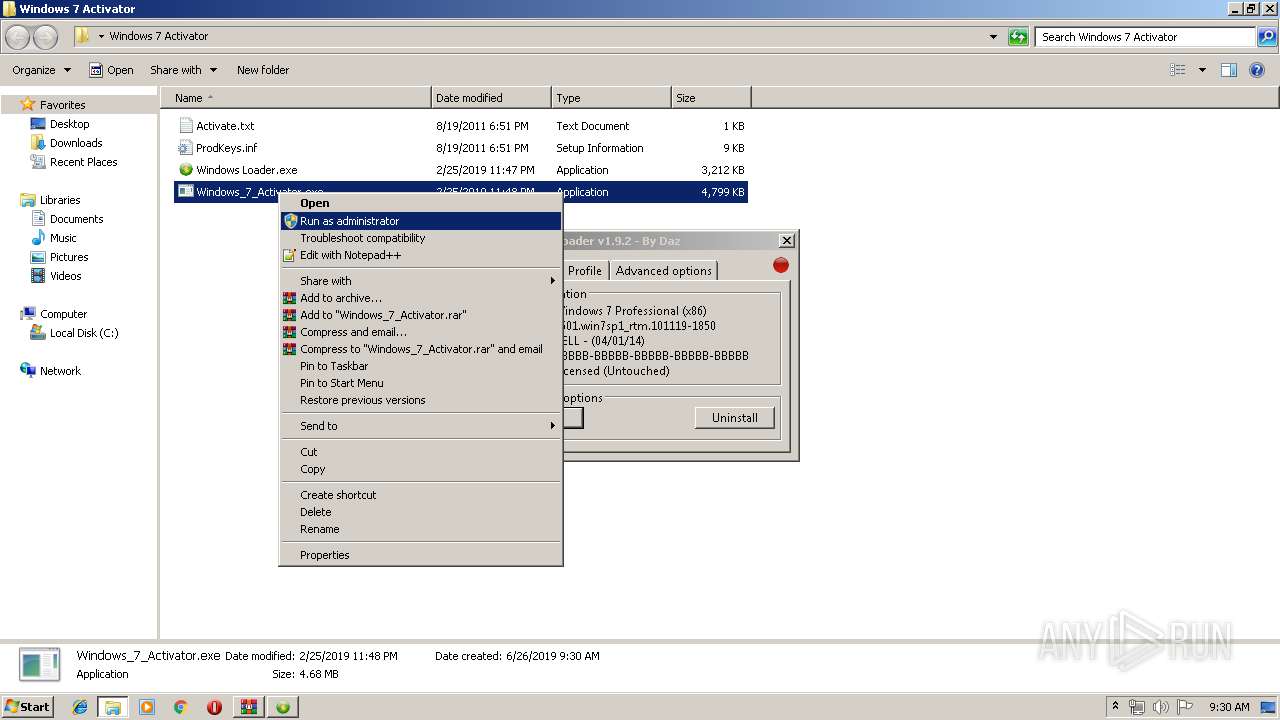Viewport: 1280px width, 720px height.
Task: Open Windows Media Player taskbar icon
Action: click(x=147, y=707)
